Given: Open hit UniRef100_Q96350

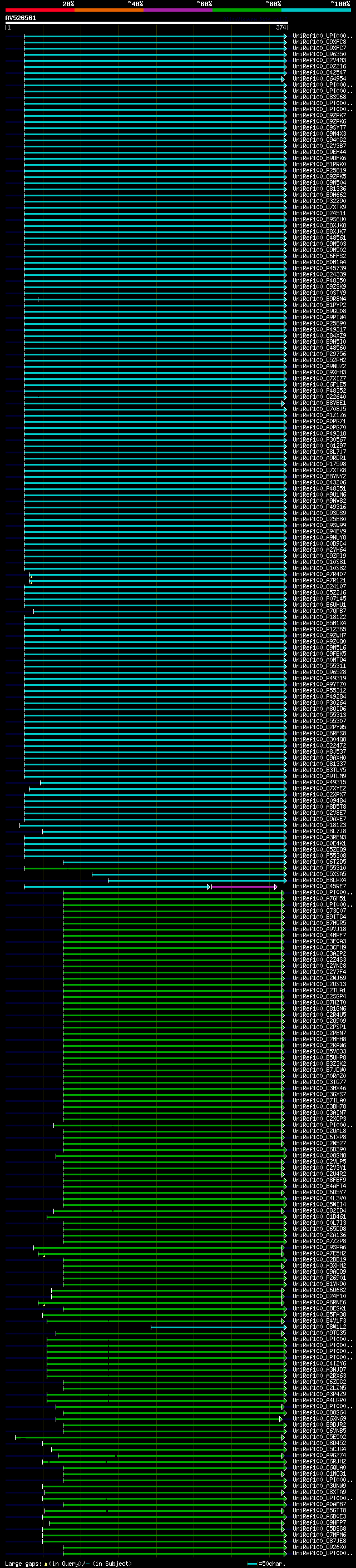Looking at the screenshot, I should coord(319,54).
